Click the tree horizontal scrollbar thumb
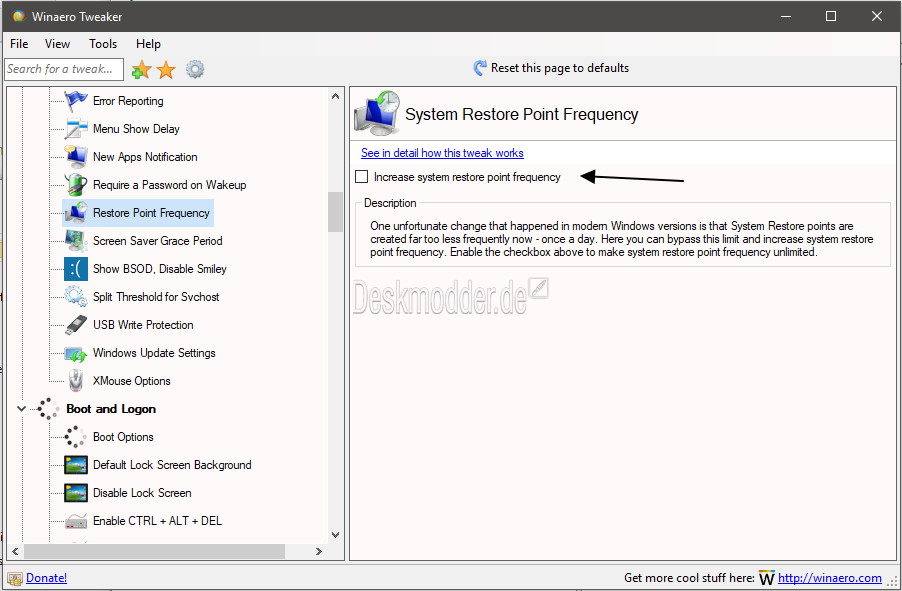The image size is (902, 591). click(x=154, y=551)
